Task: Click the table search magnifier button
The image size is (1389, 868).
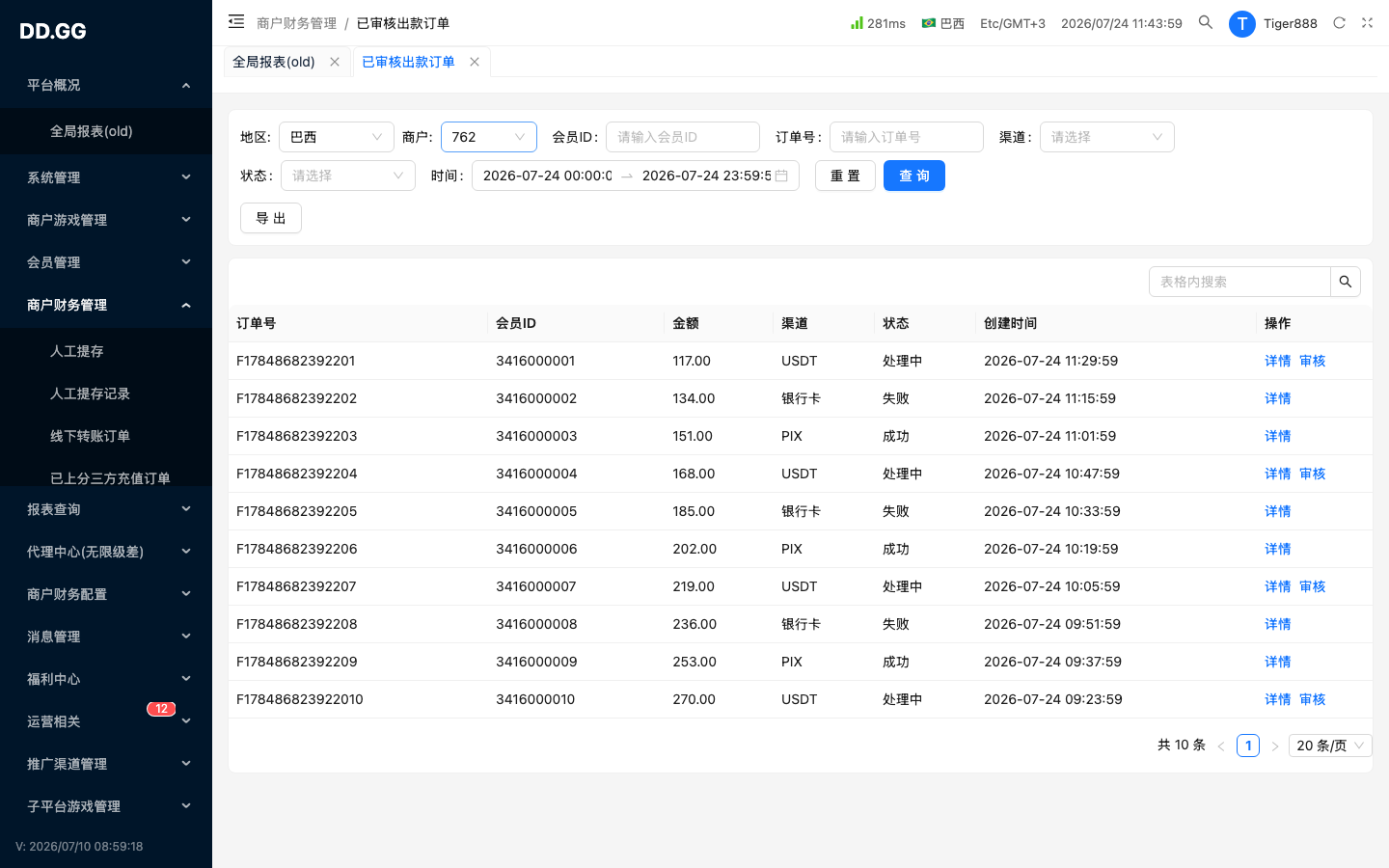Action: 1346,282
